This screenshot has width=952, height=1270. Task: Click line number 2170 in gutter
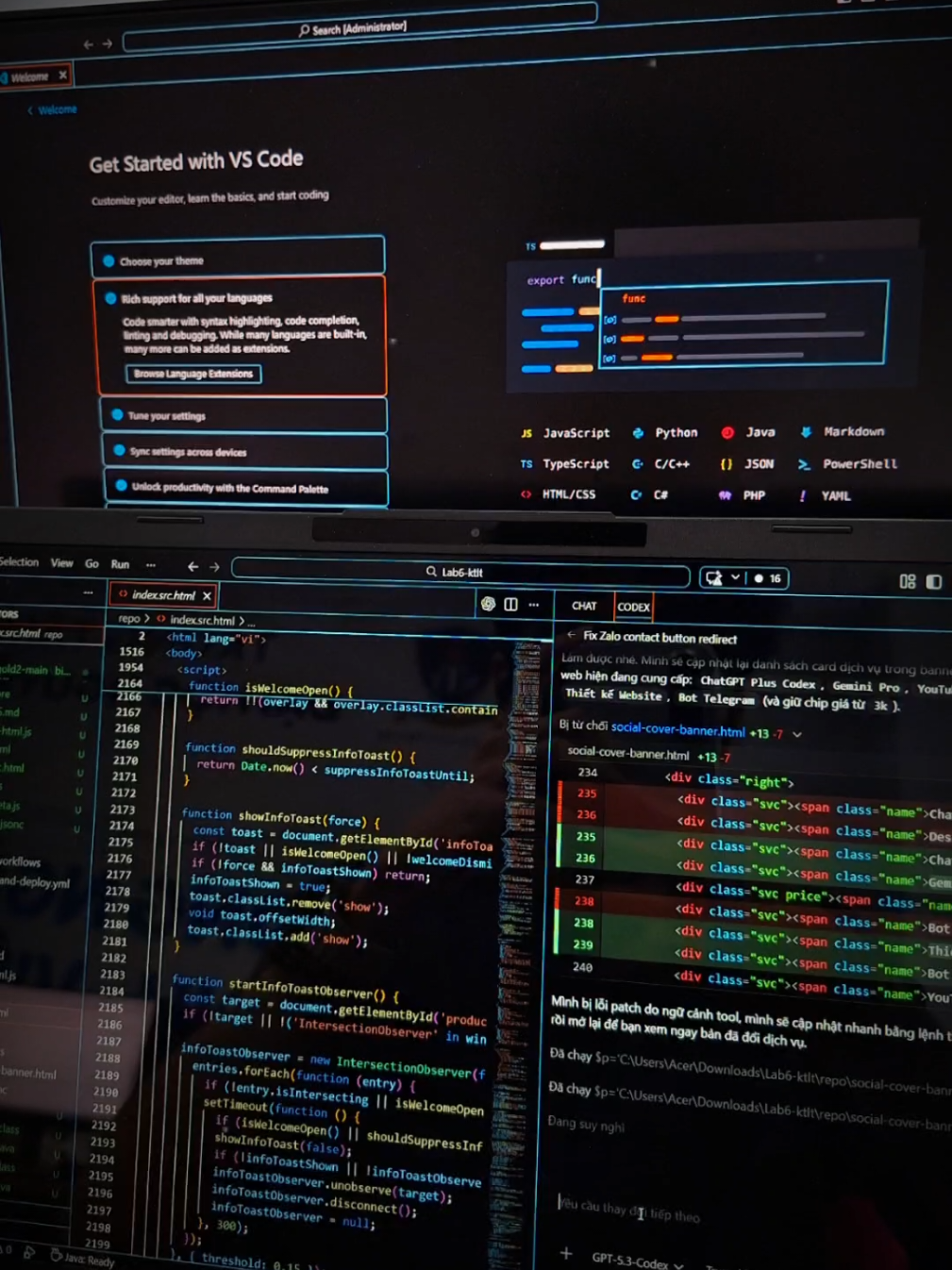pyautogui.click(x=125, y=760)
